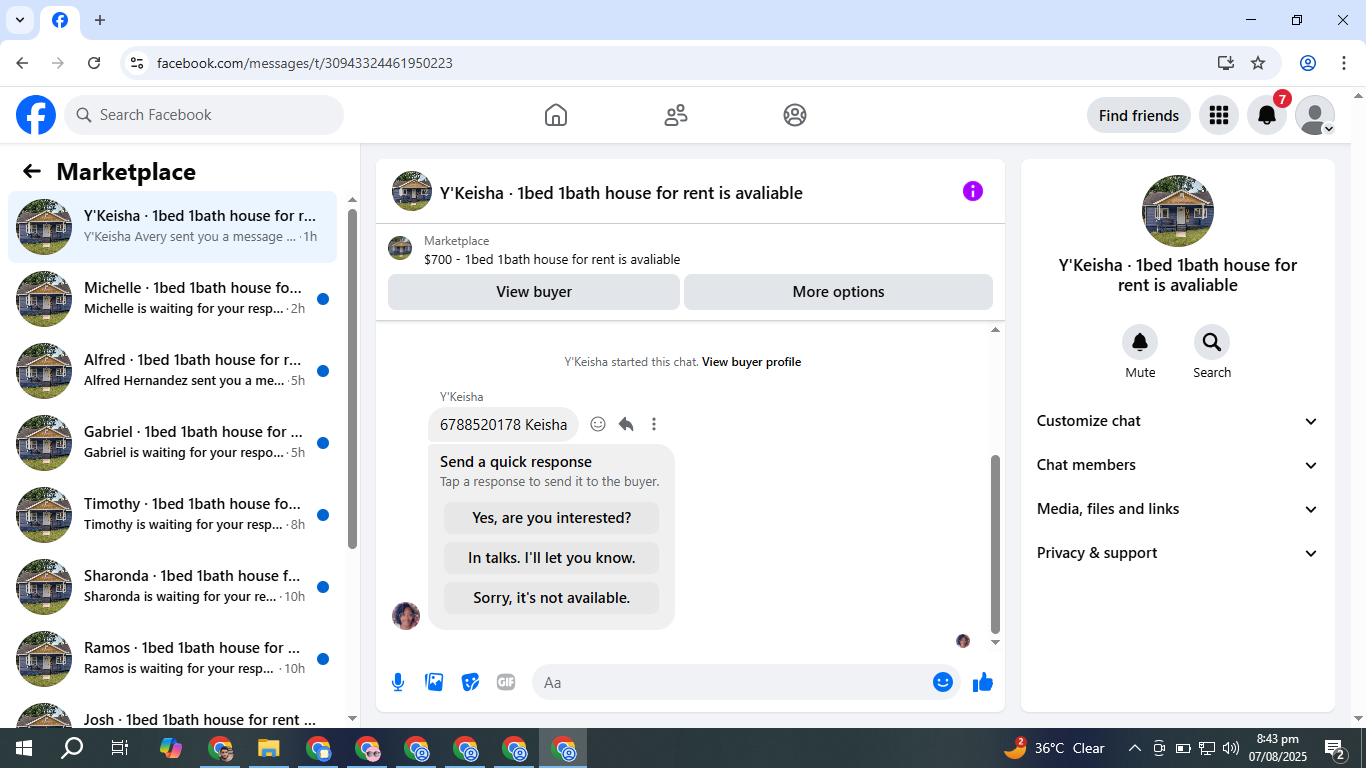Click the Find friends button

point(1139,115)
